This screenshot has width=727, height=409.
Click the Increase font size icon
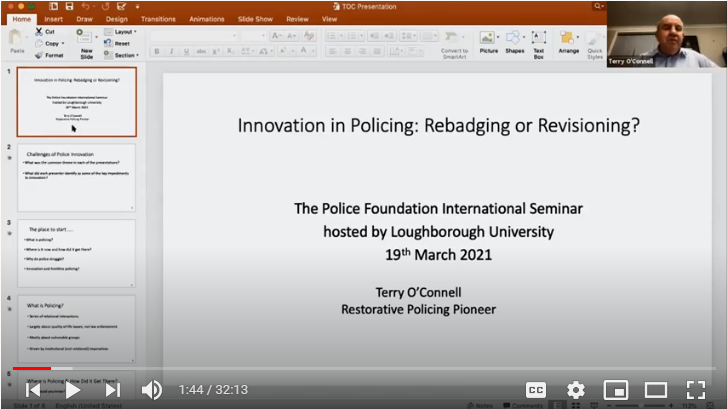click(x=277, y=36)
